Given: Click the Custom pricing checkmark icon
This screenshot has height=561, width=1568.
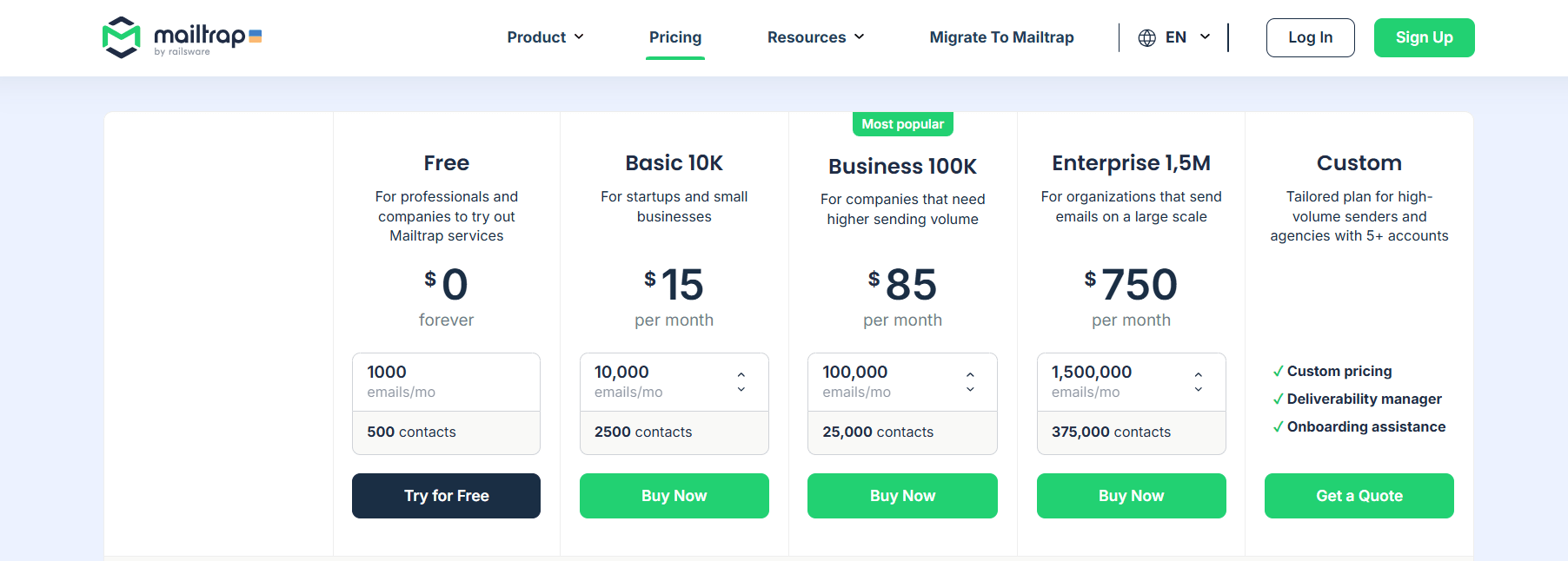Looking at the screenshot, I should pyautogui.click(x=1278, y=372).
